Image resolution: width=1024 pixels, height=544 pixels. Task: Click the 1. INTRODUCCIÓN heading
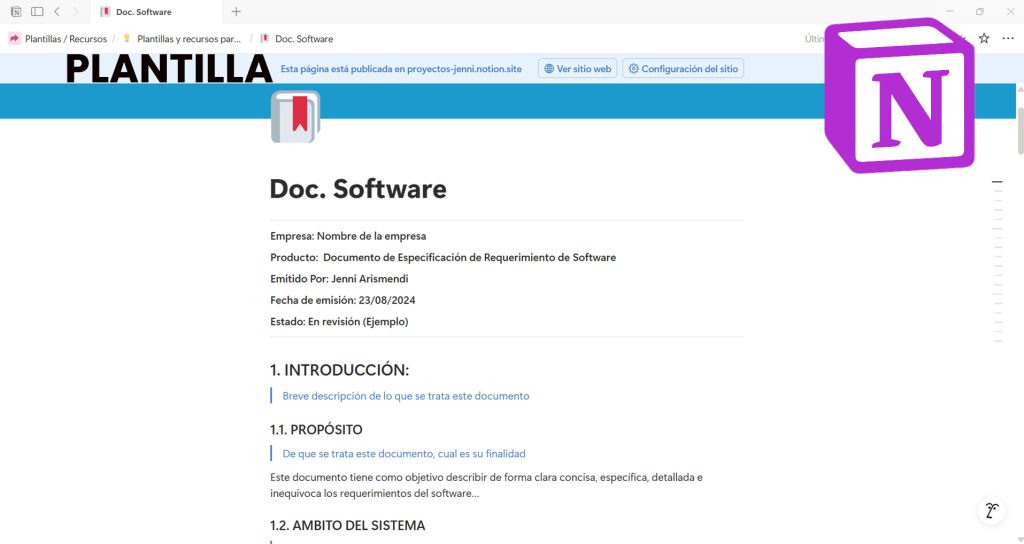coord(339,370)
